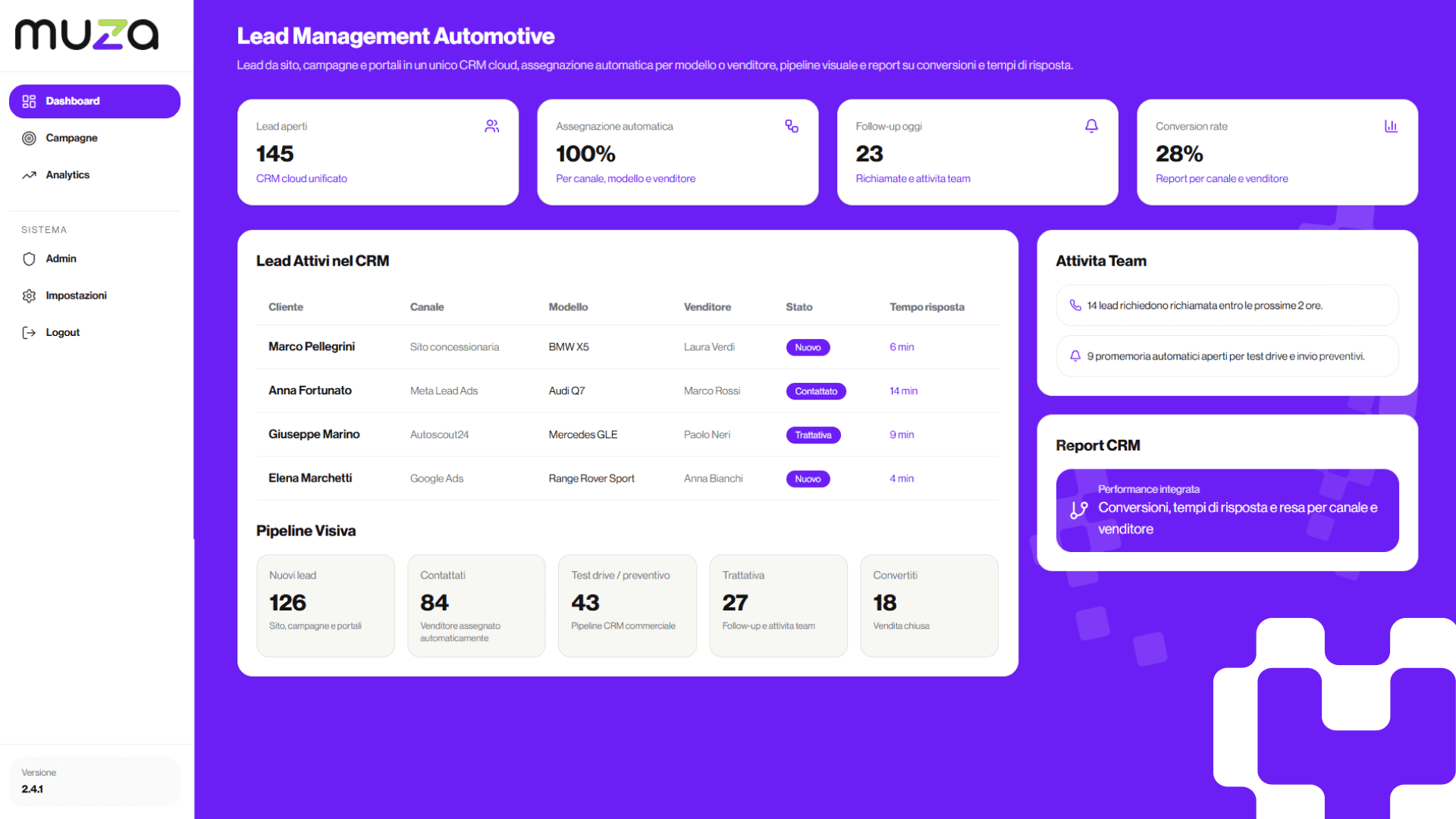
Task: Click the bell icon in Follow-up oggi card
Action: click(x=1091, y=126)
